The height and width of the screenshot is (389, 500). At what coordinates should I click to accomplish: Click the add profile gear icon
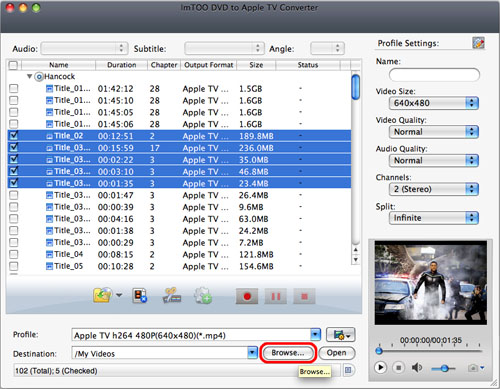click(x=203, y=295)
